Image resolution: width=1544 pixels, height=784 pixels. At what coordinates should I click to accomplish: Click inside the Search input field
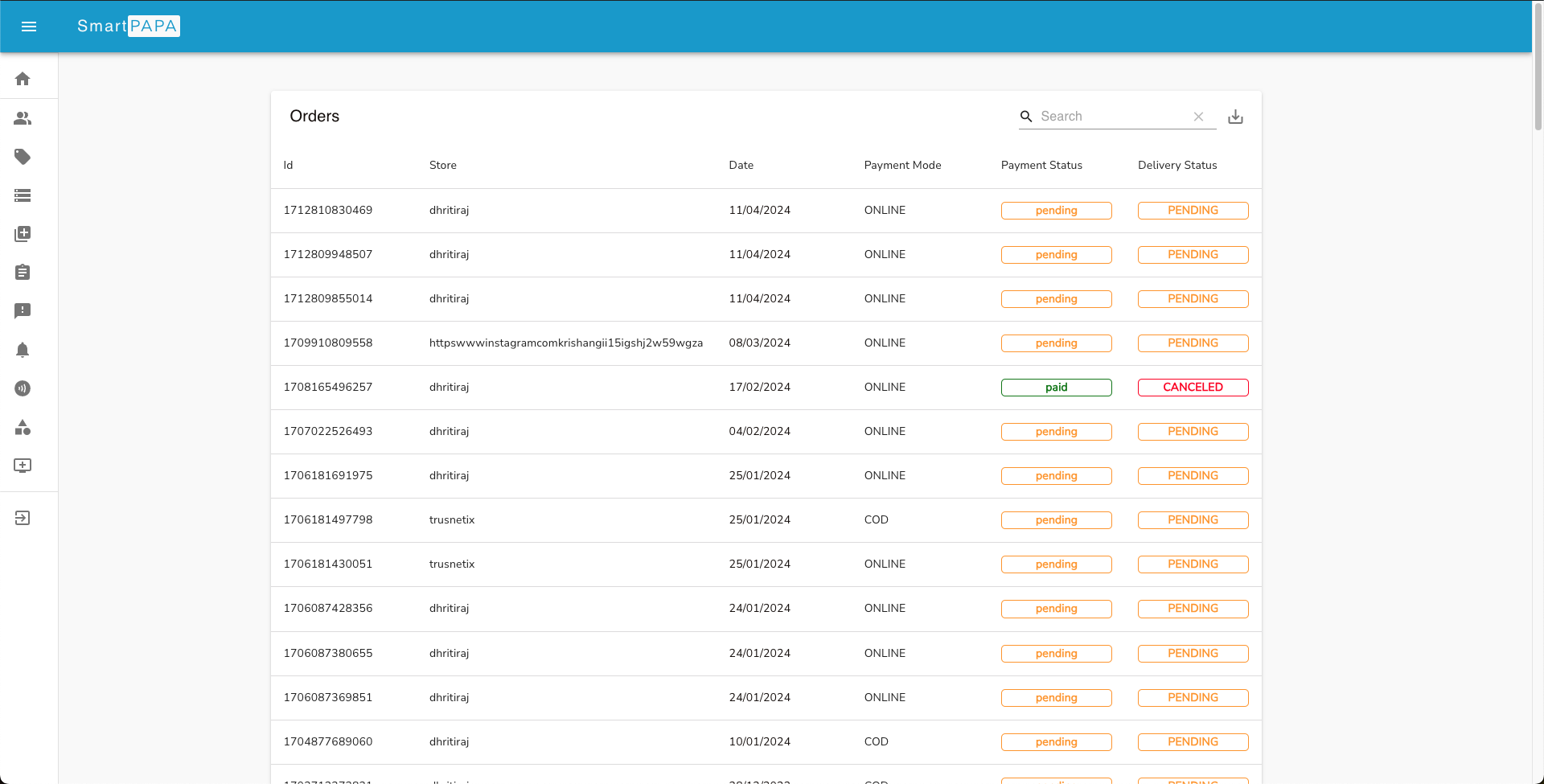[1110, 116]
